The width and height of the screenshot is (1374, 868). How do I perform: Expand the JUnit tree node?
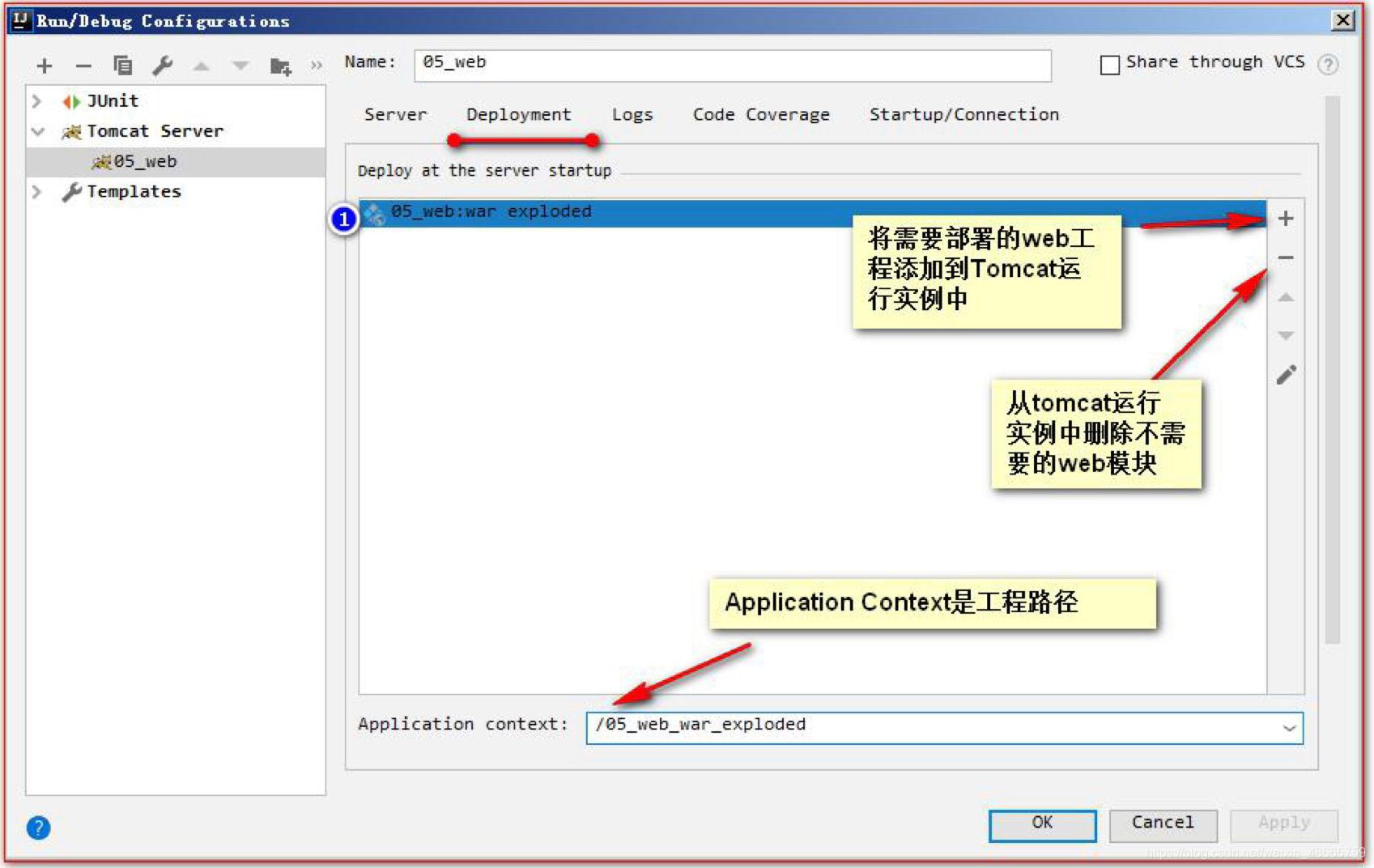37,101
